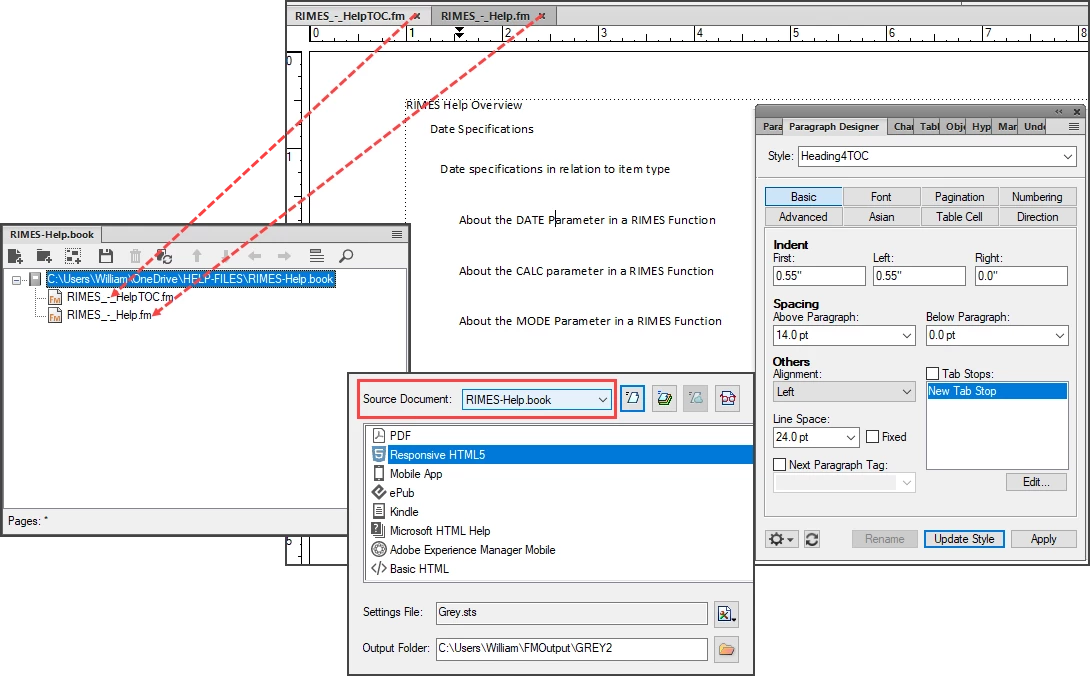Click the magnifier search icon in book panel
Image resolution: width=1090 pixels, height=676 pixels.
click(345, 256)
